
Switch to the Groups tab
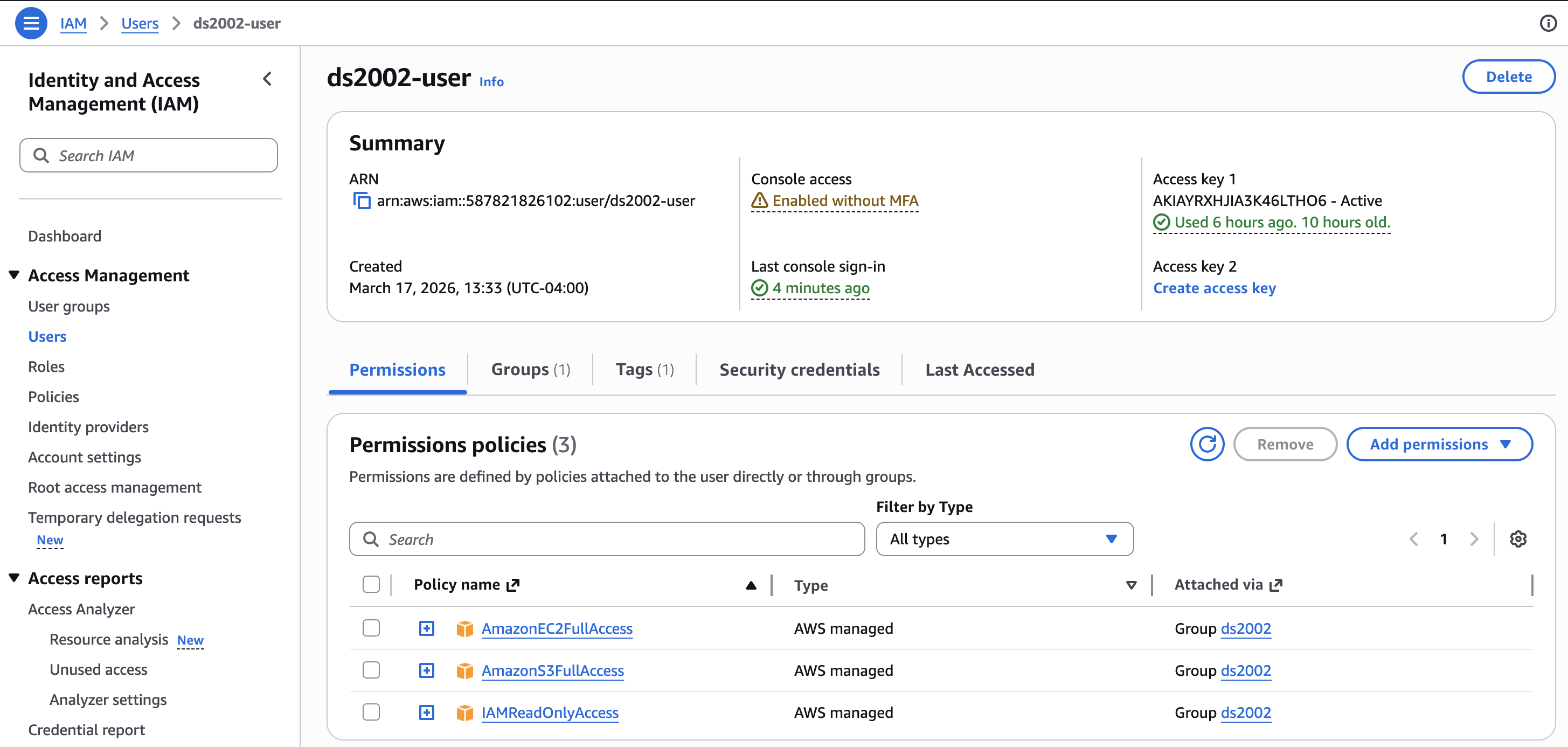[x=530, y=370]
